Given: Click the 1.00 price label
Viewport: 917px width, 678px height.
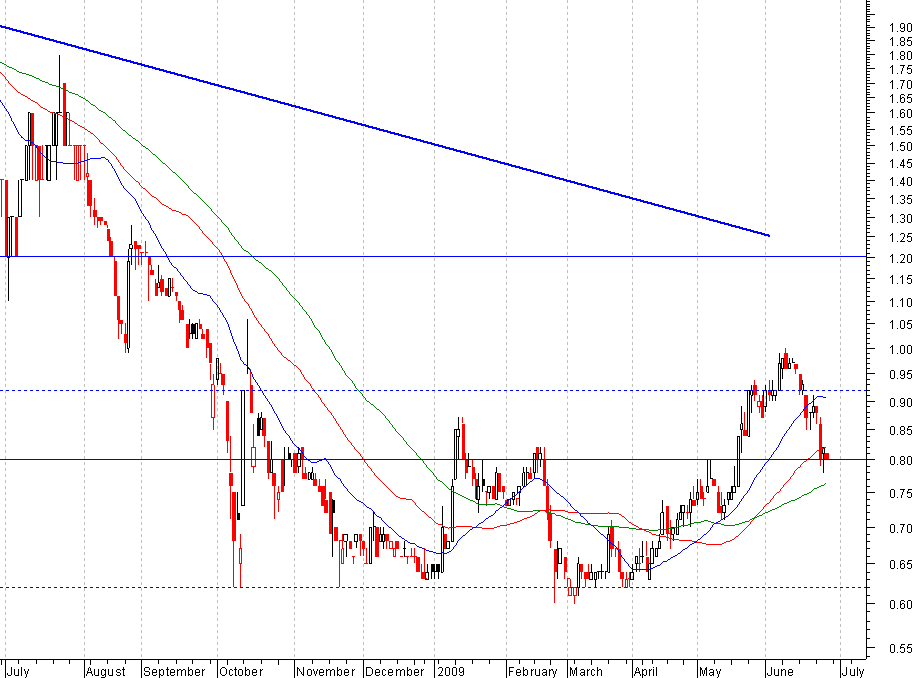Looking at the screenshot, I should (901, 349).
